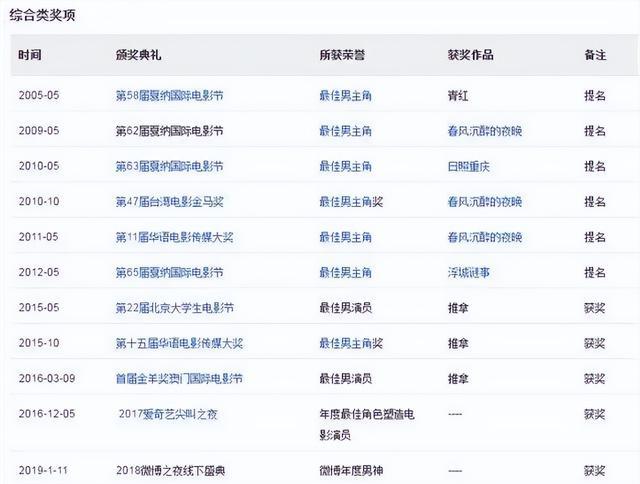Open the 第11届华语电影传媒大奖 link
This screenshot has width=640, height=484.
(174, 237)
